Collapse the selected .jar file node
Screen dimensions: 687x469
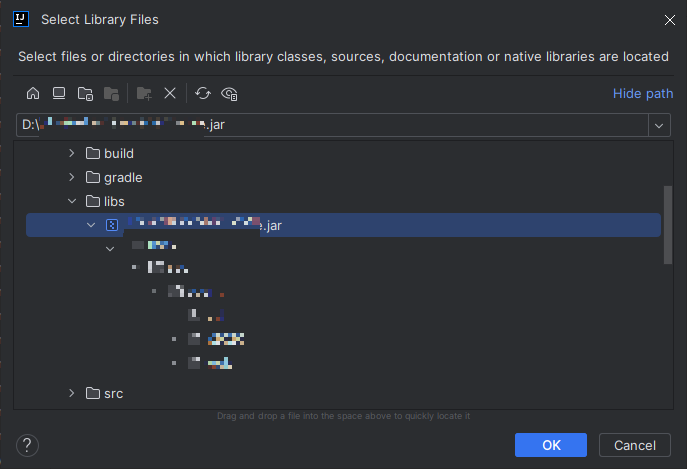[x=91, y=225]
